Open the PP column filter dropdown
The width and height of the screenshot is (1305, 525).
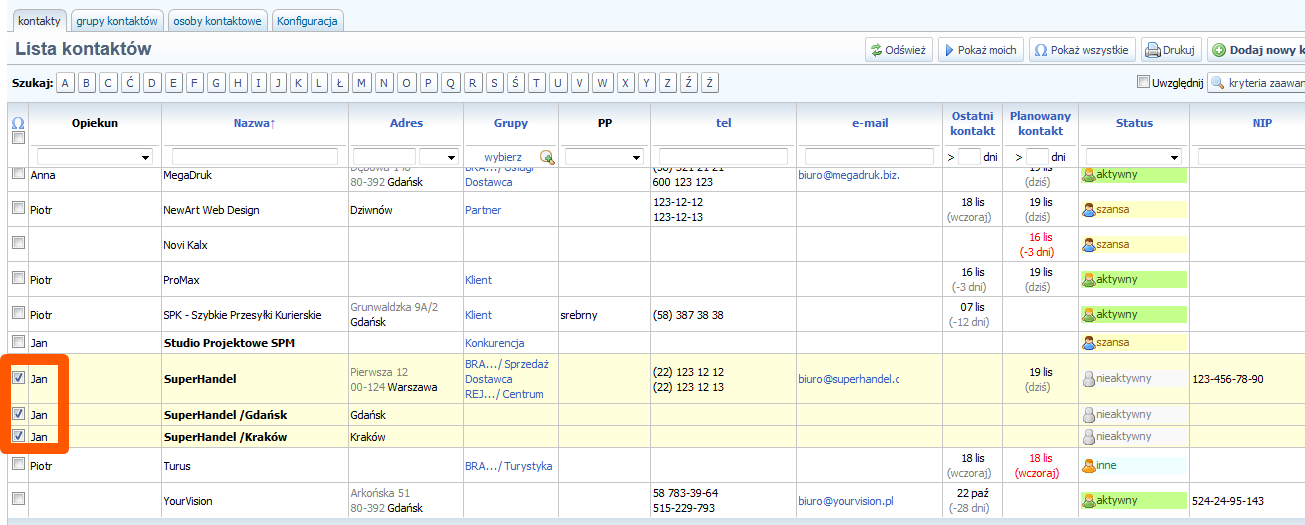click(x=636, y=157)
